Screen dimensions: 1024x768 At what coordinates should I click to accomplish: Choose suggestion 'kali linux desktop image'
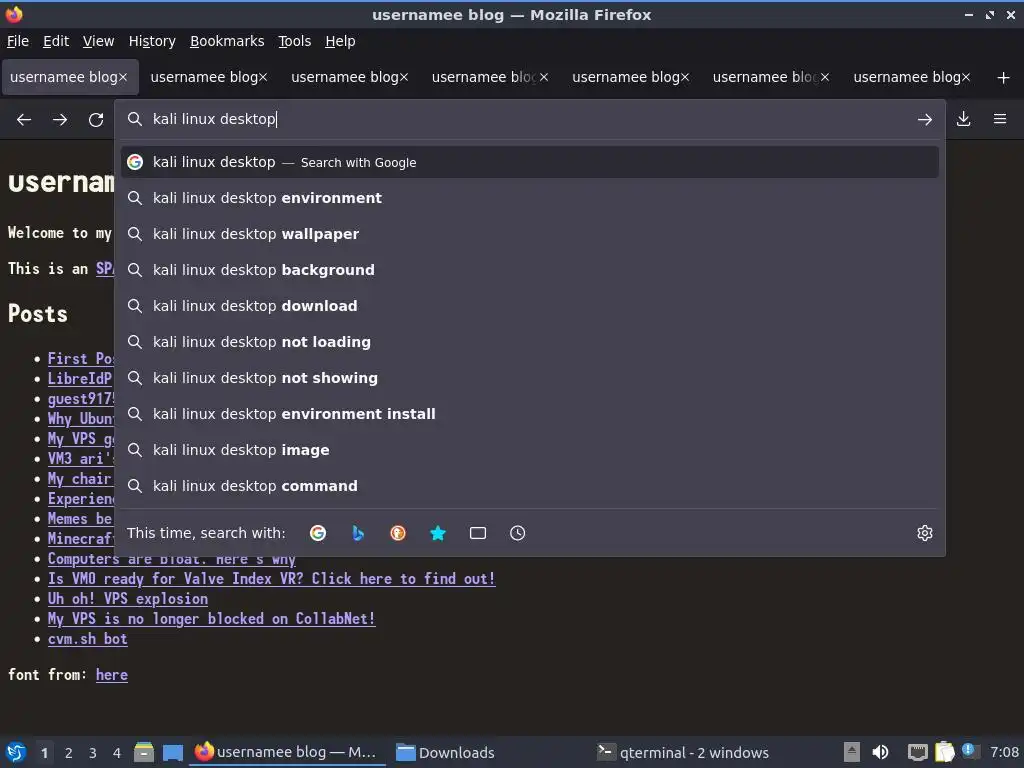pos(530,449)
